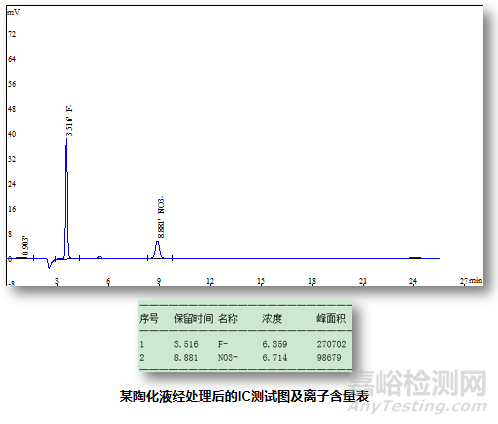Click retention time value 3.516
The image size is (498, 424).
(x=186, y=344)
